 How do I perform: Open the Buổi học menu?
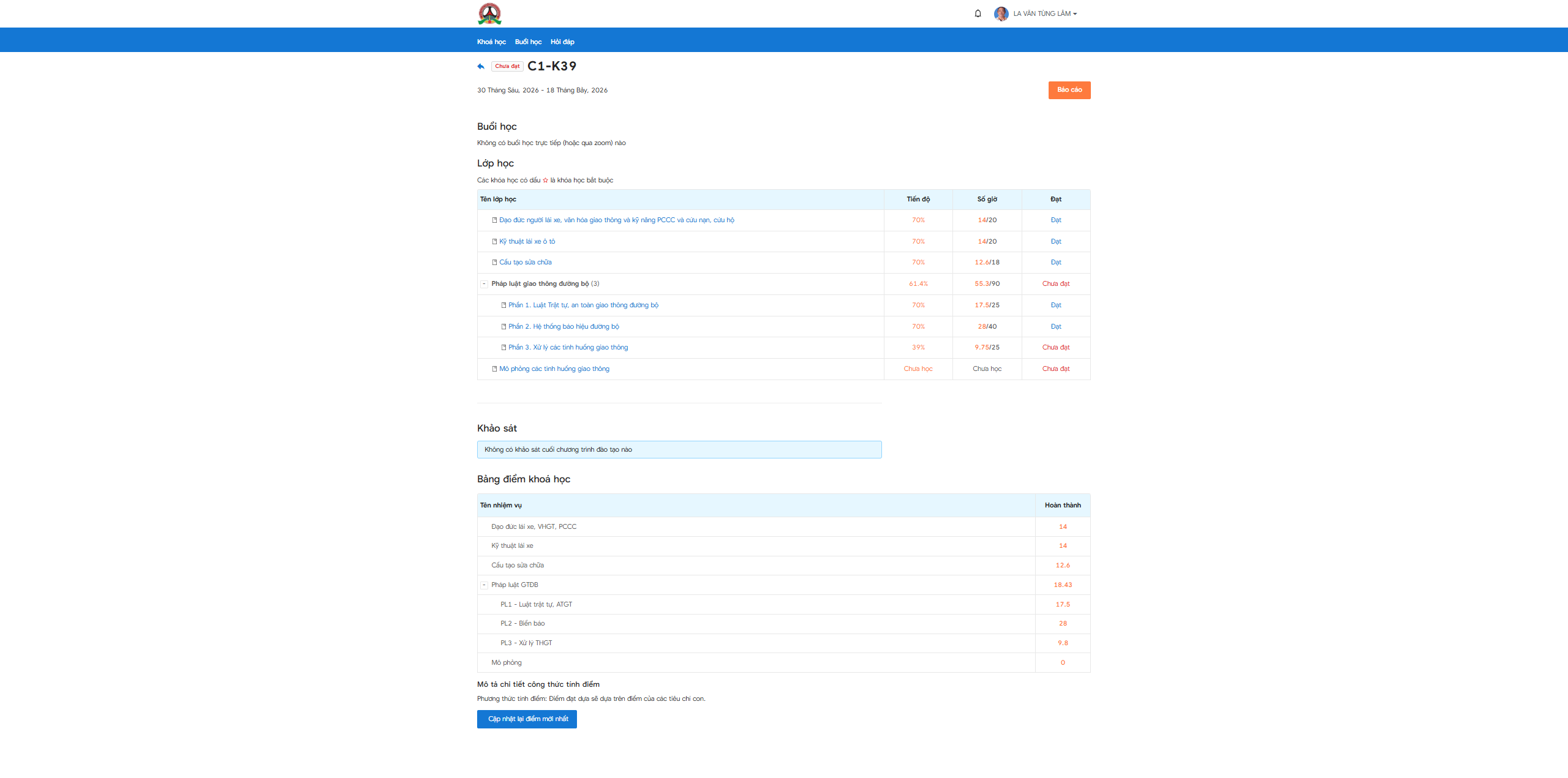pyautogui.click(x=528, y=42)
